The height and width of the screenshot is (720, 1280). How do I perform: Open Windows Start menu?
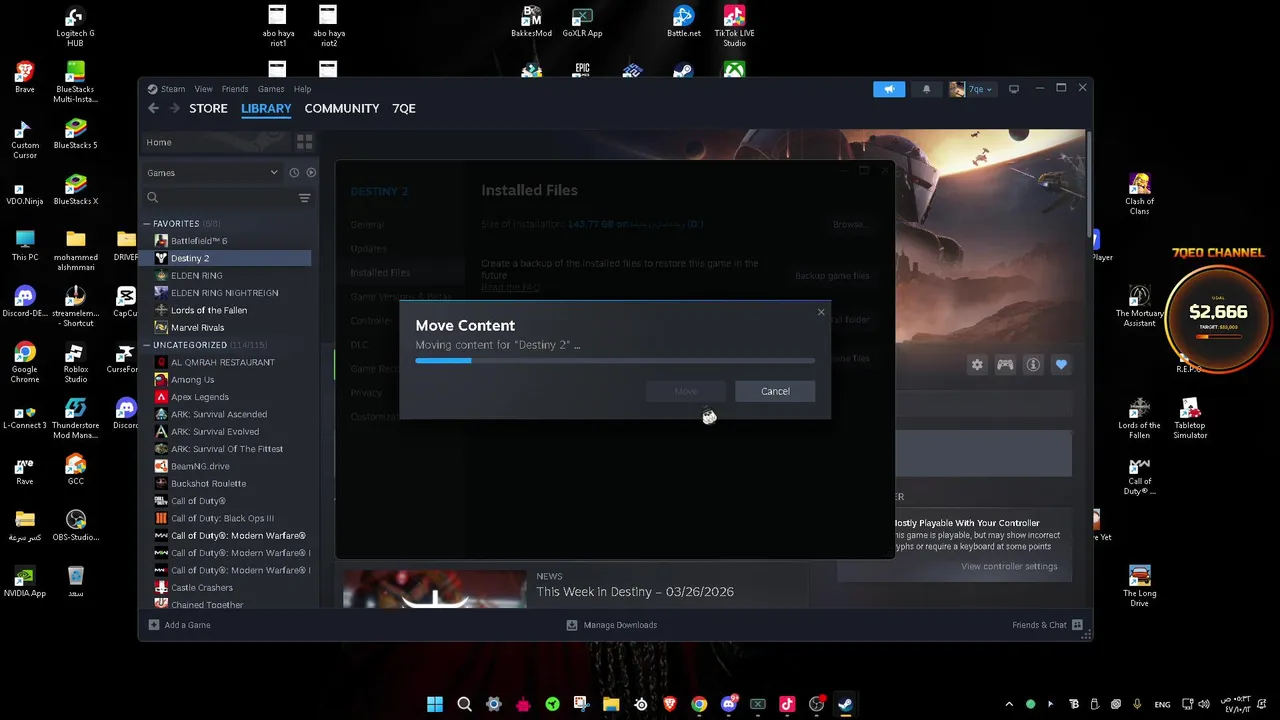point(435,704)
